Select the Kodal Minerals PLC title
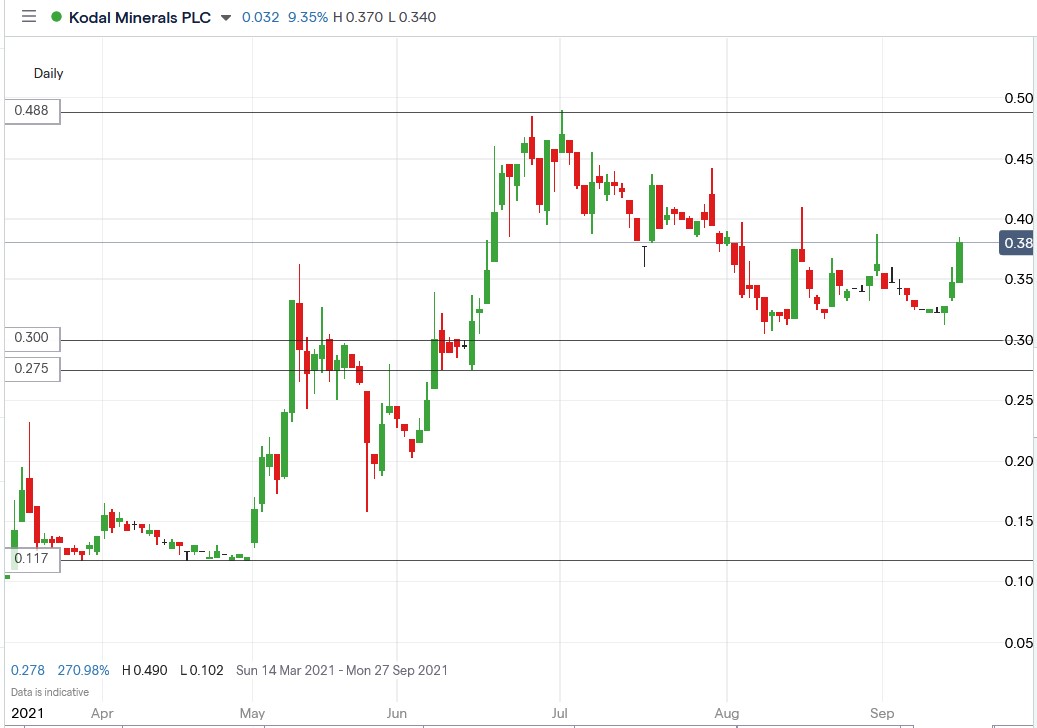 140,17
